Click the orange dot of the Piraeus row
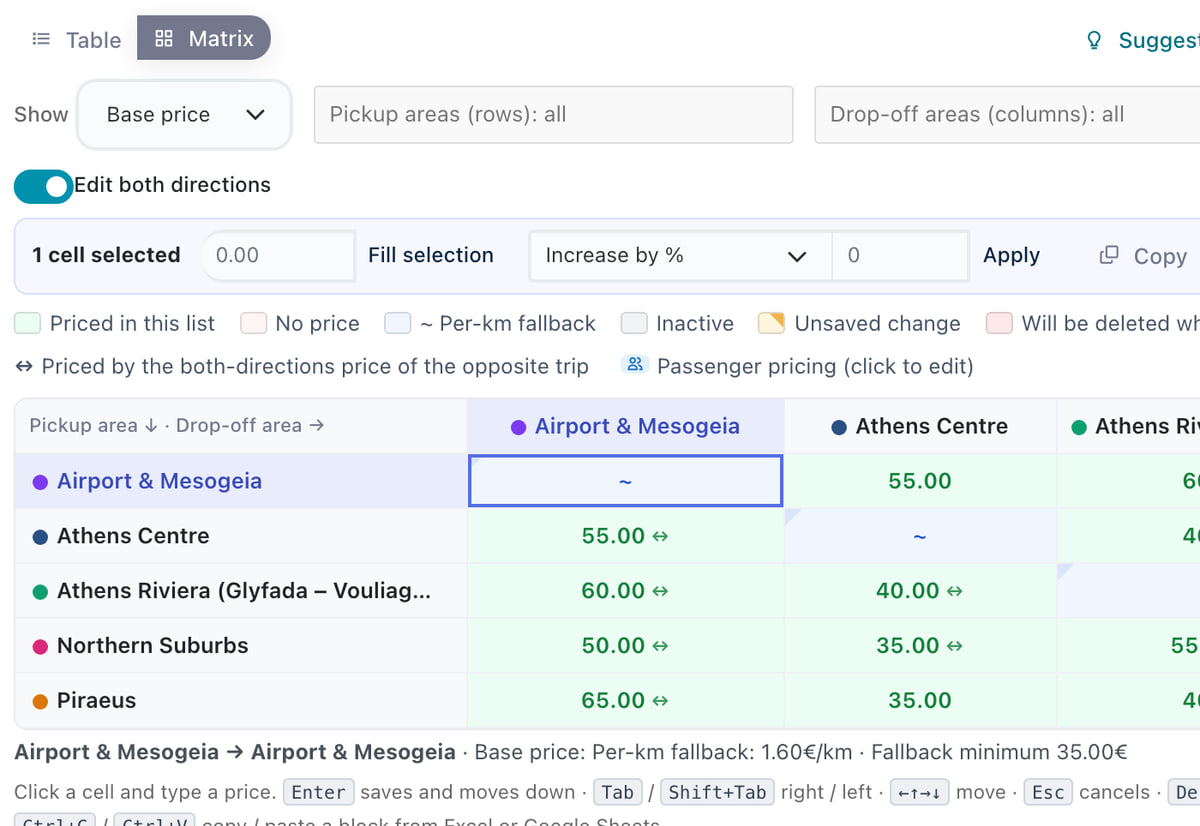 tap(40, 701)
